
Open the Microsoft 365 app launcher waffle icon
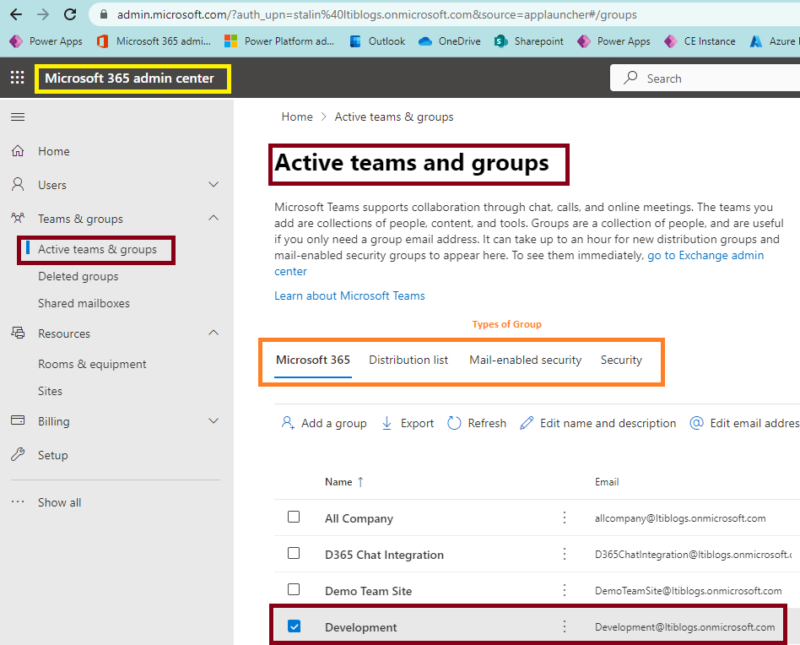pyautogui.click(x=16, y=77)
